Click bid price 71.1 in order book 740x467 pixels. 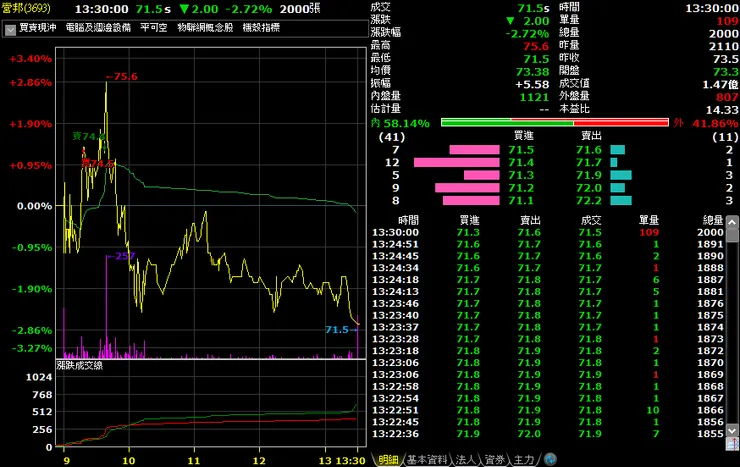(x=521, y=200)
